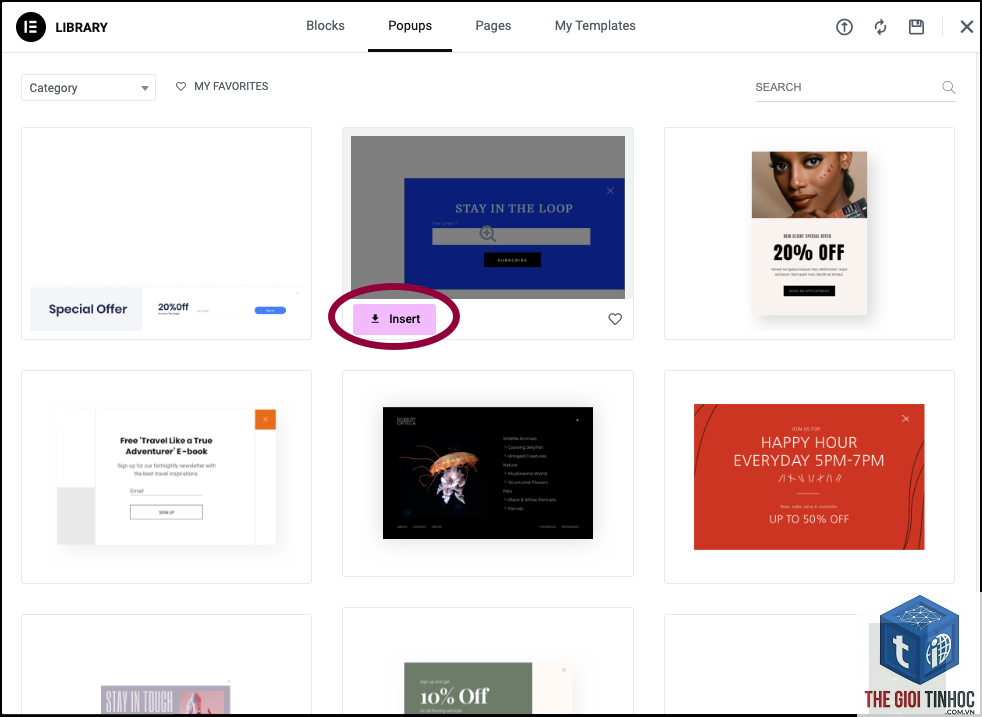
Task: Show My Favorites templates
Action: [x=222, y=86]
